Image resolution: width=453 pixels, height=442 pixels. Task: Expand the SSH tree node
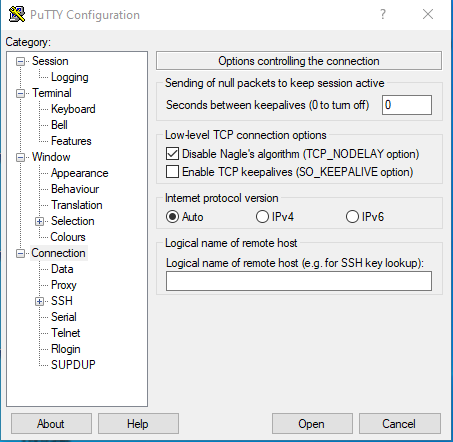39,301
